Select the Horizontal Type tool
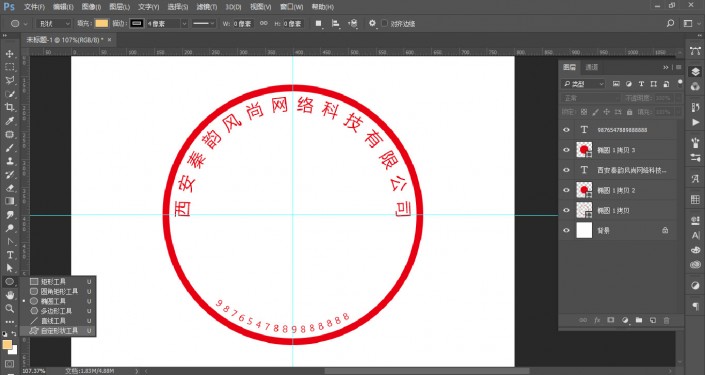 [9, 255]
